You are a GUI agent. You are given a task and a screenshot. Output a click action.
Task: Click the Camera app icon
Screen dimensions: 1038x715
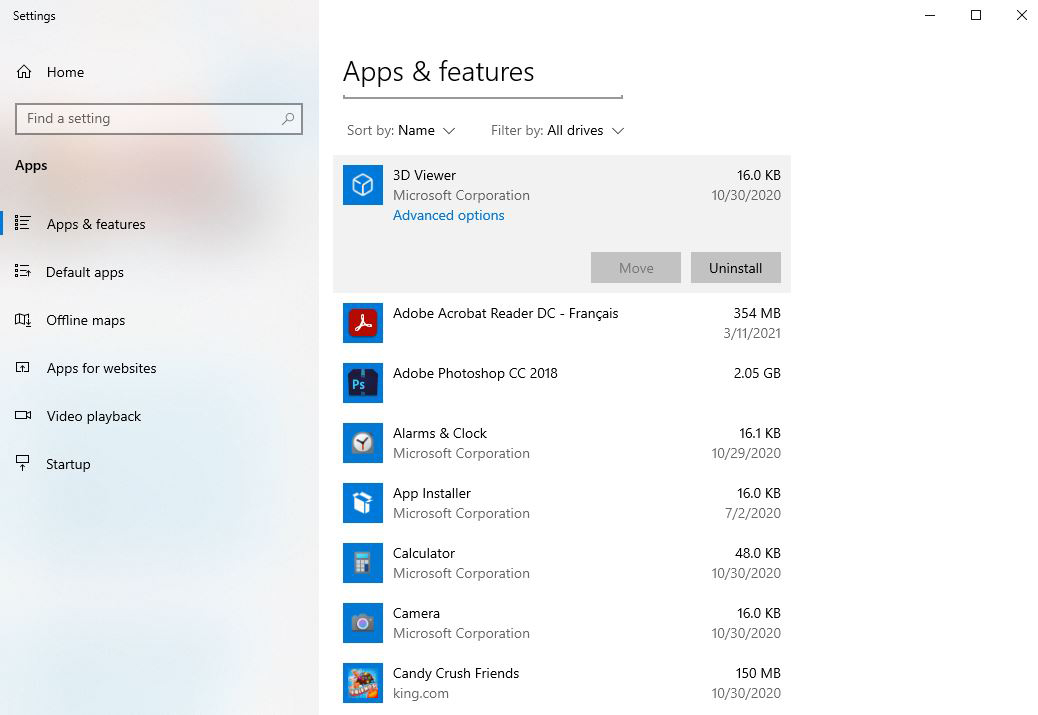coord(363,623)
